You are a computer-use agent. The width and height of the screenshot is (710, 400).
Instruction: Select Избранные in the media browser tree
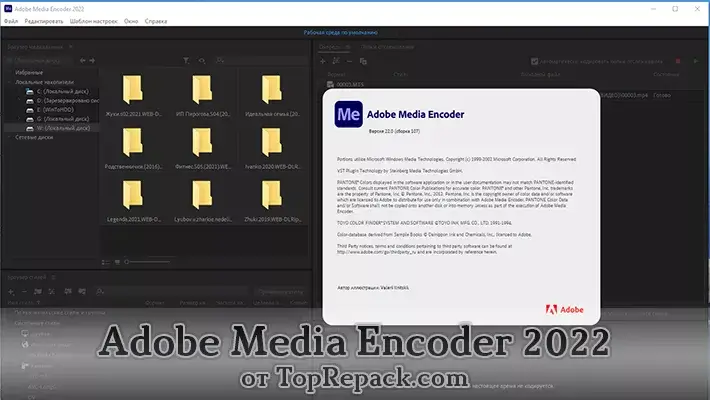(x=29, y=72)
